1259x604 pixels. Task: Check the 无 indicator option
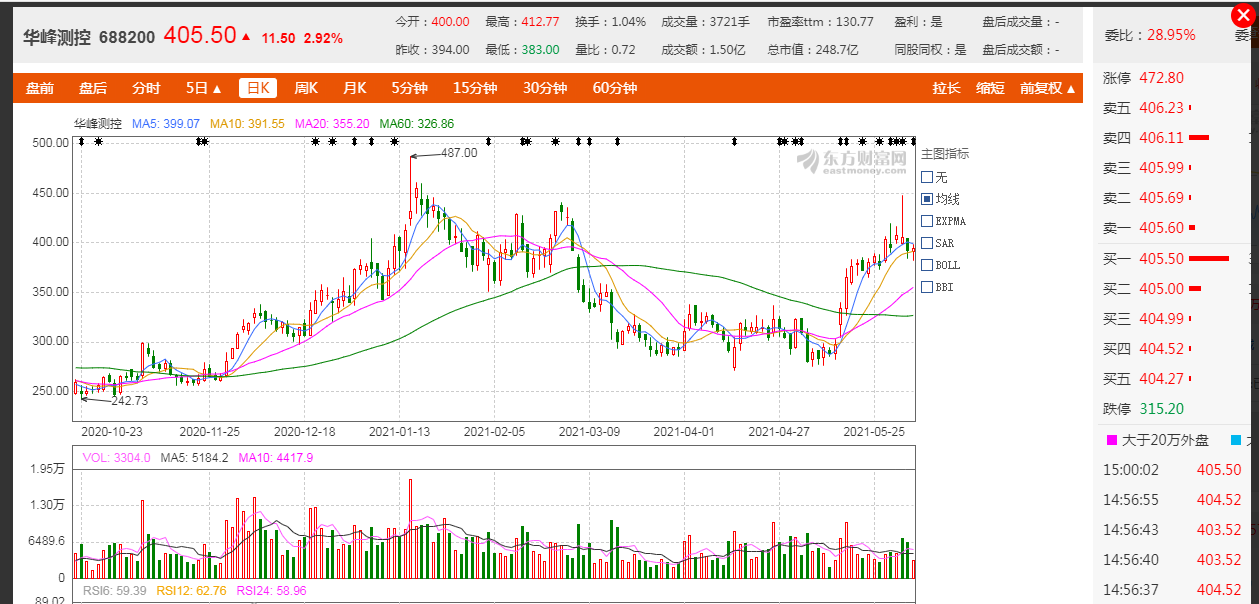click(927, 177)
